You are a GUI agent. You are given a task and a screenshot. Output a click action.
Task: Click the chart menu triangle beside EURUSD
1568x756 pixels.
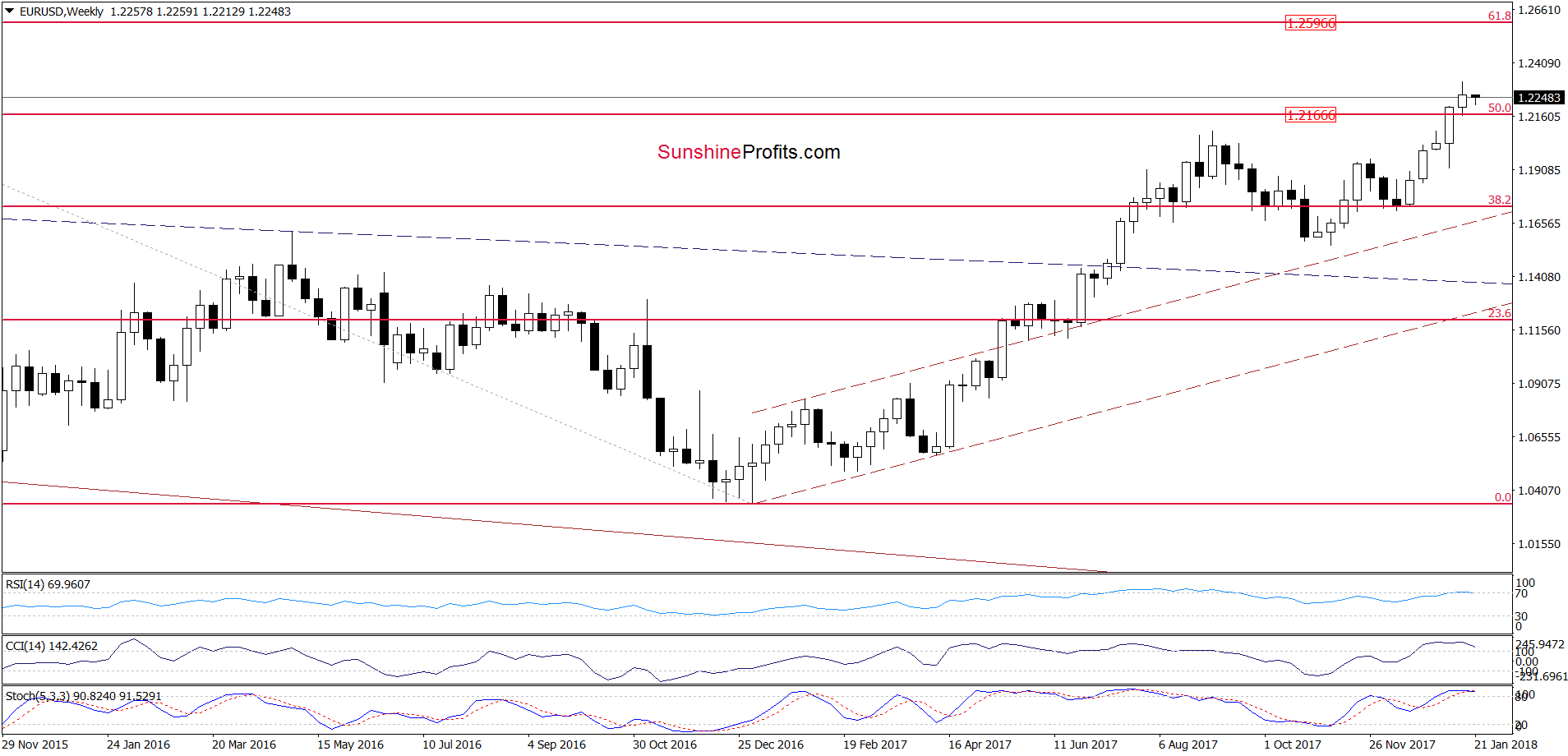10,12
